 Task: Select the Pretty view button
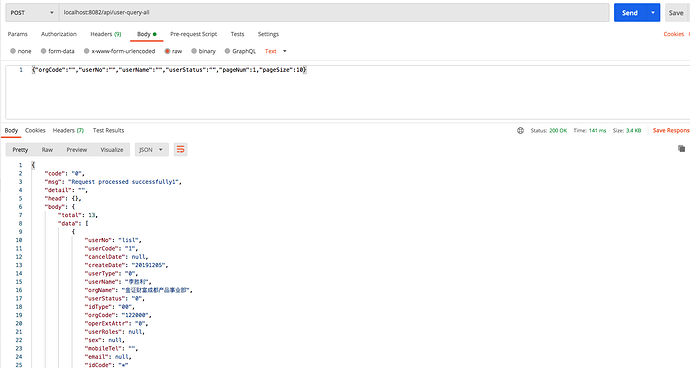[x=20, y=150]
